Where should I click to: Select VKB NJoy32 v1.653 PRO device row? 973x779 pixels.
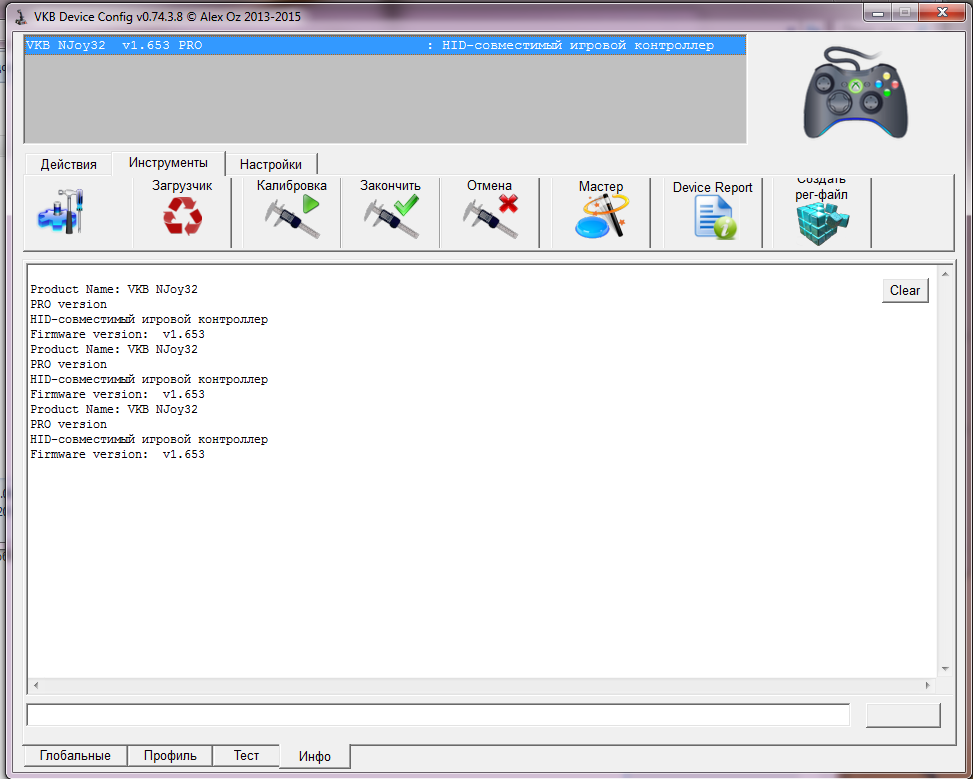(385, 45)
